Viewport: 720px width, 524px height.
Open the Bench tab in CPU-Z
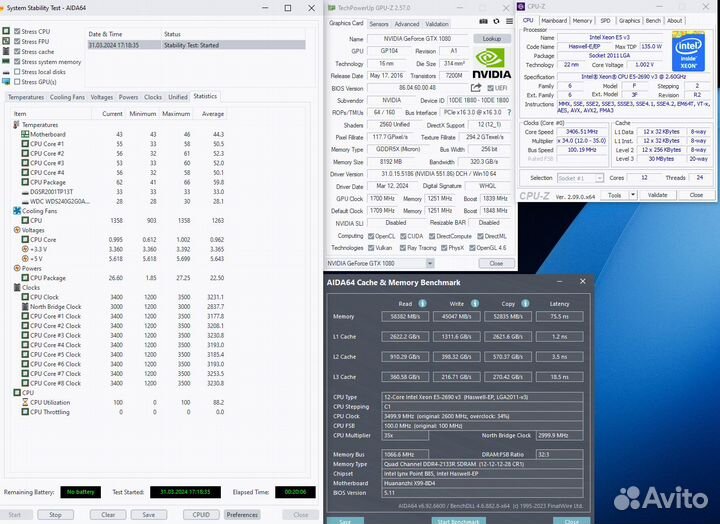pyautogui.click(x=653, y=21)
